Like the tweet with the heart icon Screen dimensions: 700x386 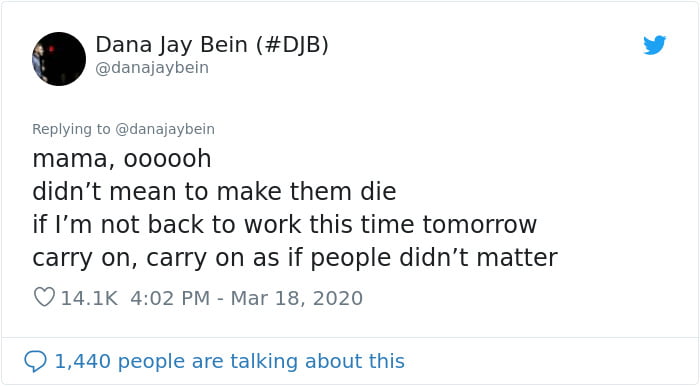pos(44,297)
